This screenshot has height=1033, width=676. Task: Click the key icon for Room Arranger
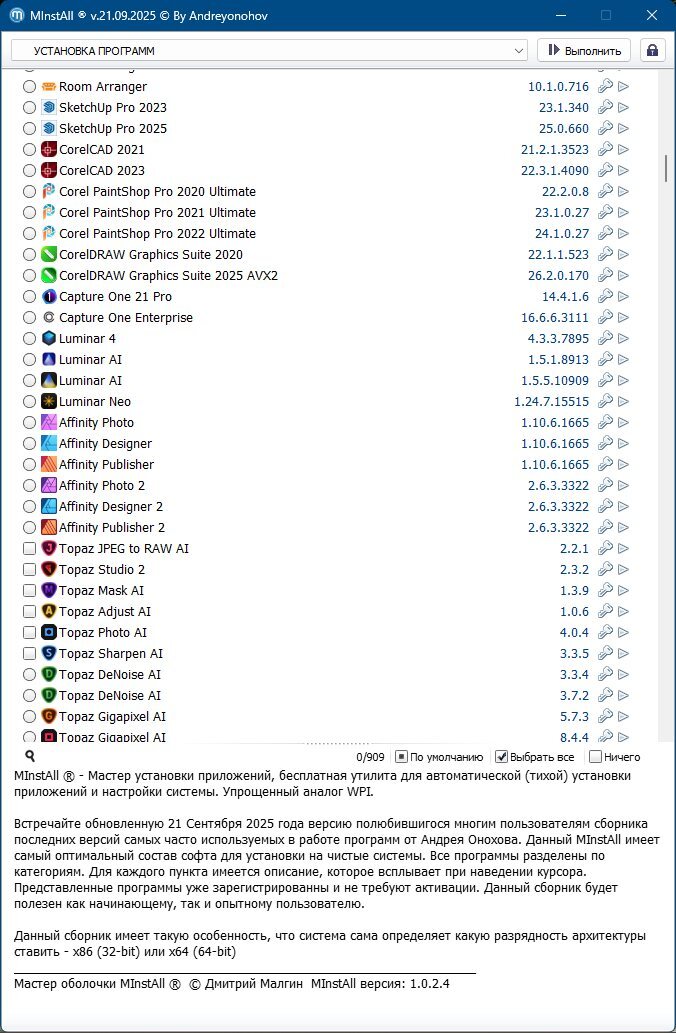click(x=605, y=87)
